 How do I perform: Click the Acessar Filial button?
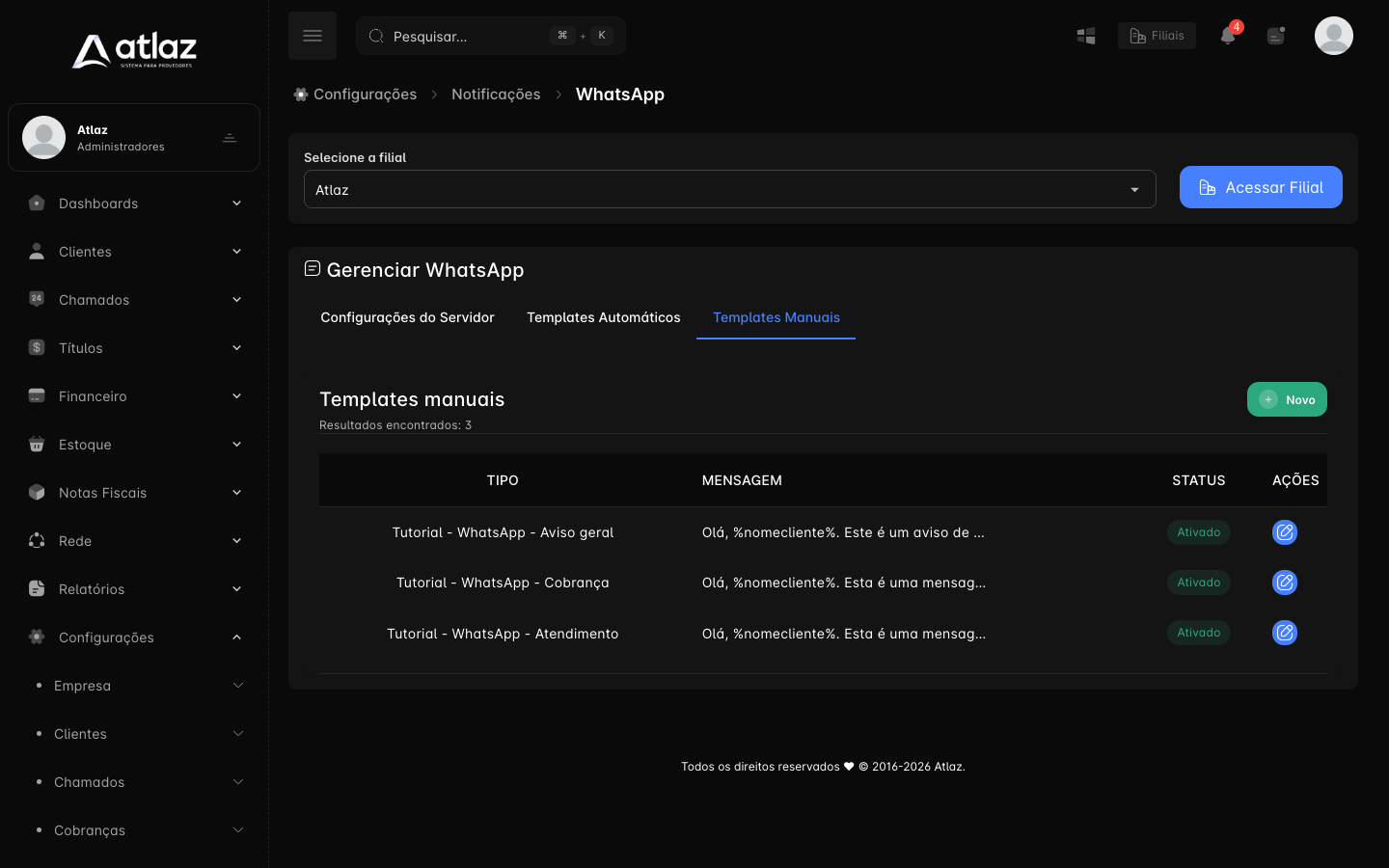(1261, 187)
